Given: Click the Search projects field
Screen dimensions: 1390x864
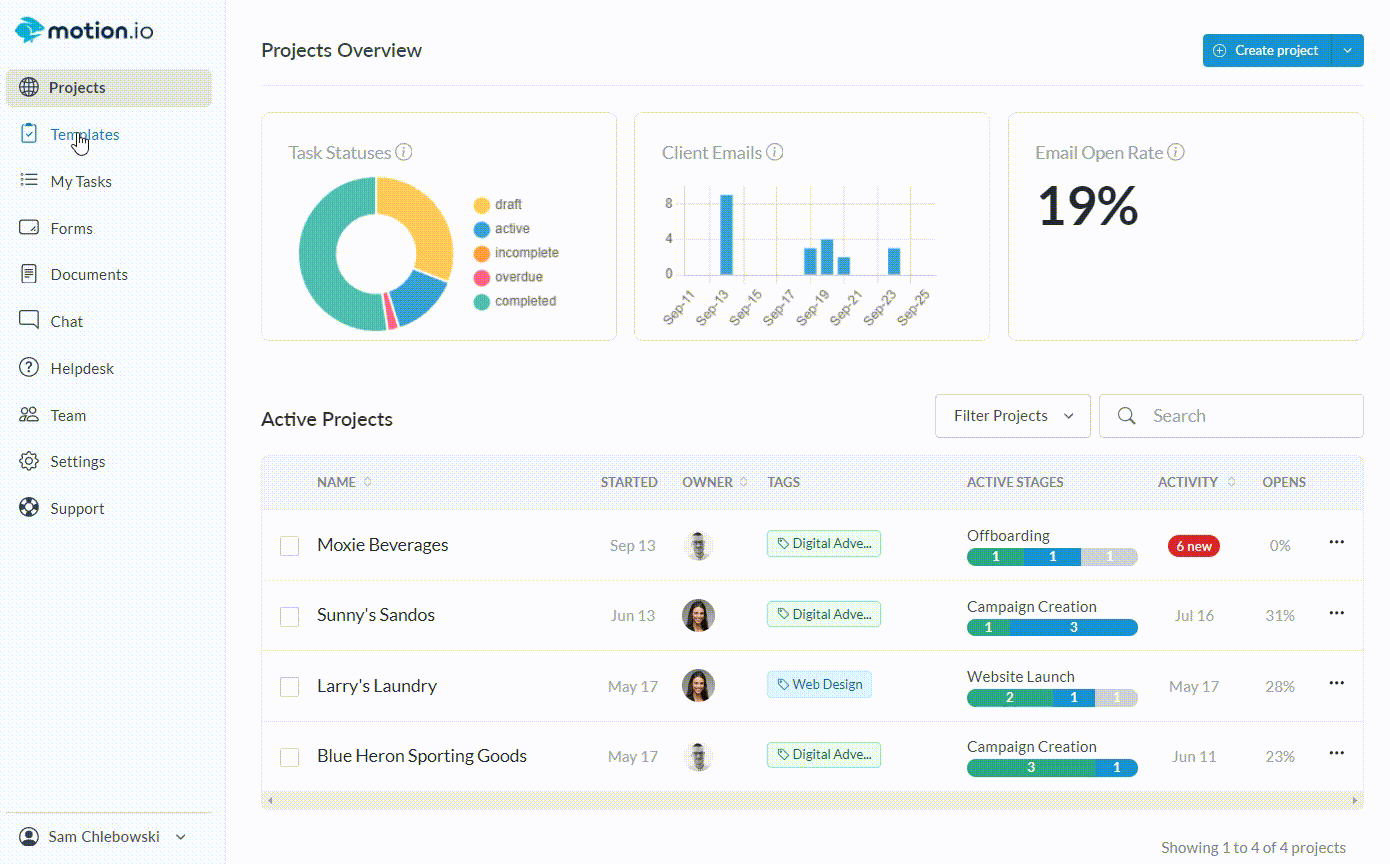Looking at the screenshot, I should [1240, 416].
